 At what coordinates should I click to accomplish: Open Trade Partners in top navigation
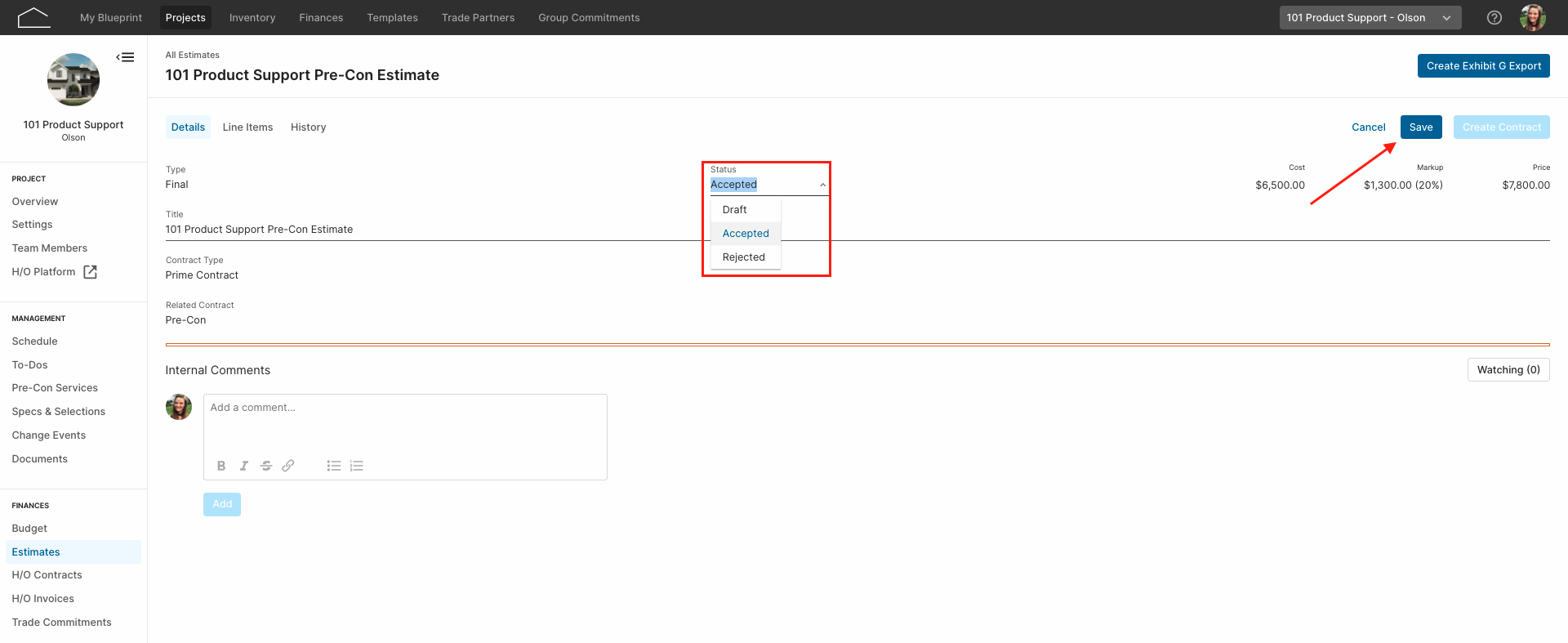pyautogui.click(x=478, y=17)
